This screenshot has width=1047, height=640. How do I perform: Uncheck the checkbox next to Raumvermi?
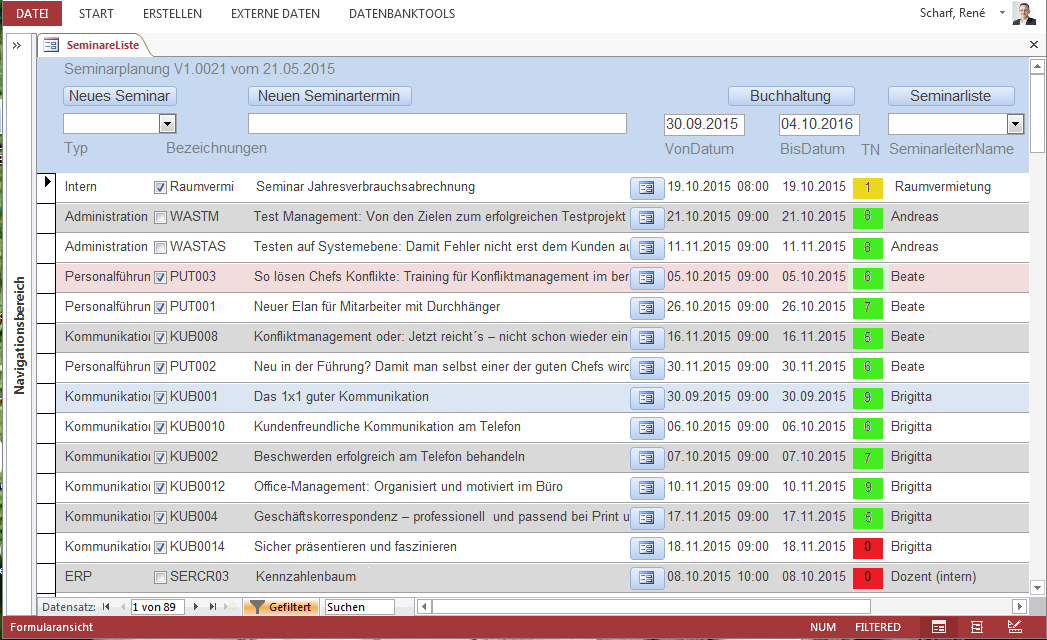tap(160, 187)
